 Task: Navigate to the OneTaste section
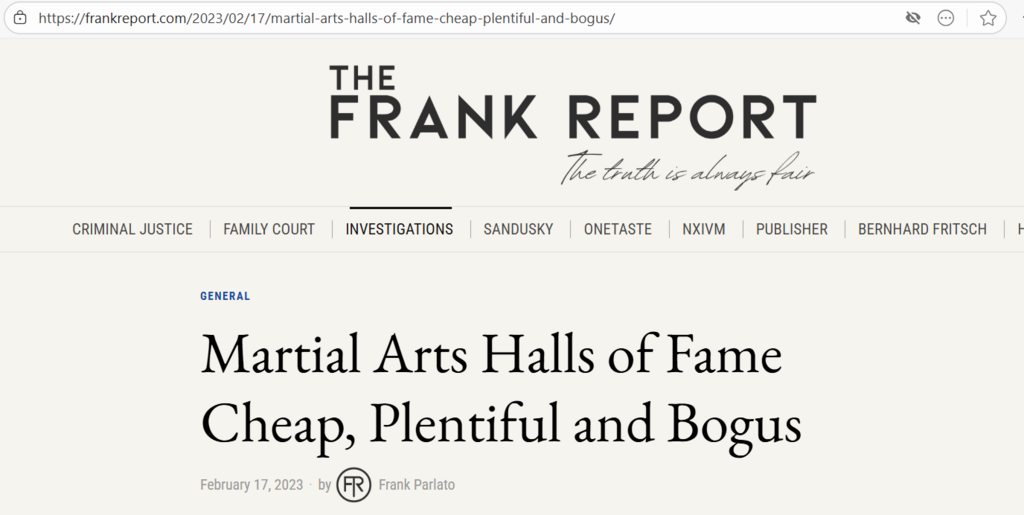tap(618, 229)
